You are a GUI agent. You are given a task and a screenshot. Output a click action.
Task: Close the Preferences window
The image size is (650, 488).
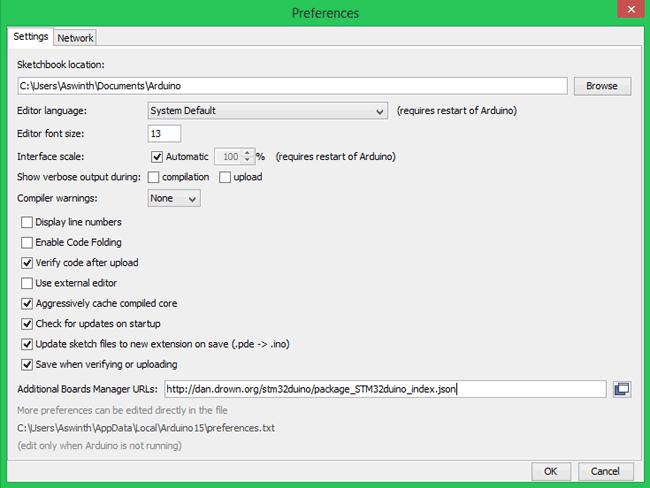pyautogui.click(x=626, y=12)
